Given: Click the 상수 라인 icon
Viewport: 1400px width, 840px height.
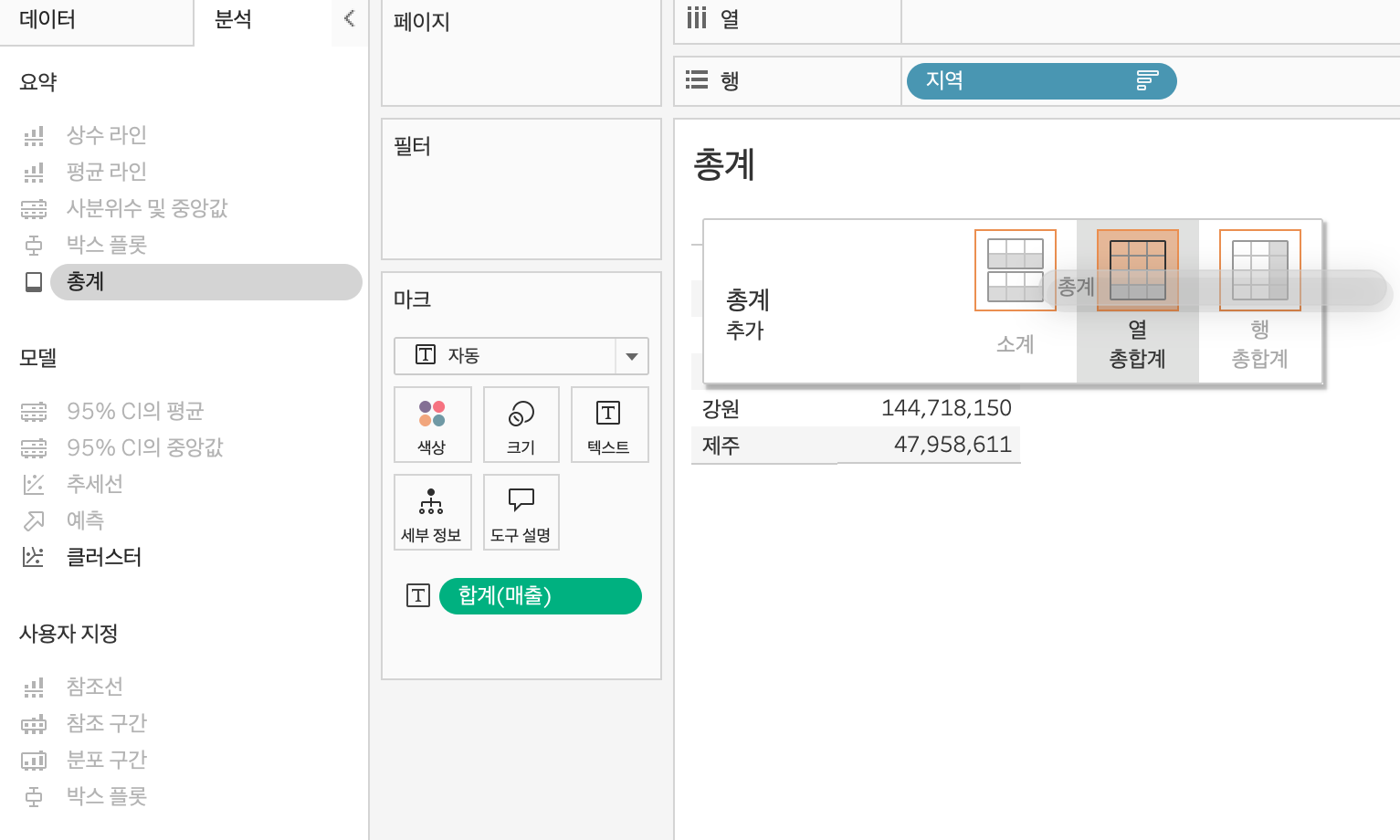Looking at the screenshot, I should (34, 136).
